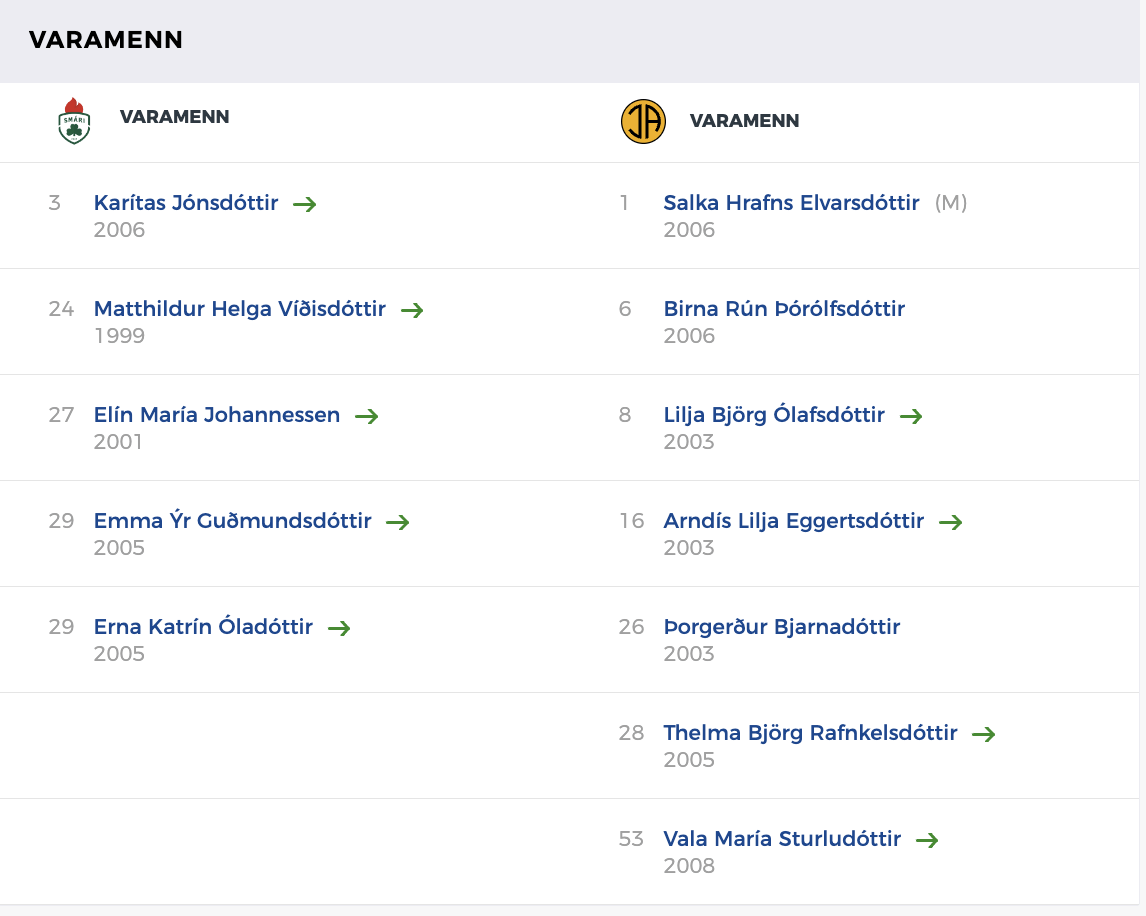Click the Smári club crest logo
1146x916 pixels.
[x=74, y=121]
